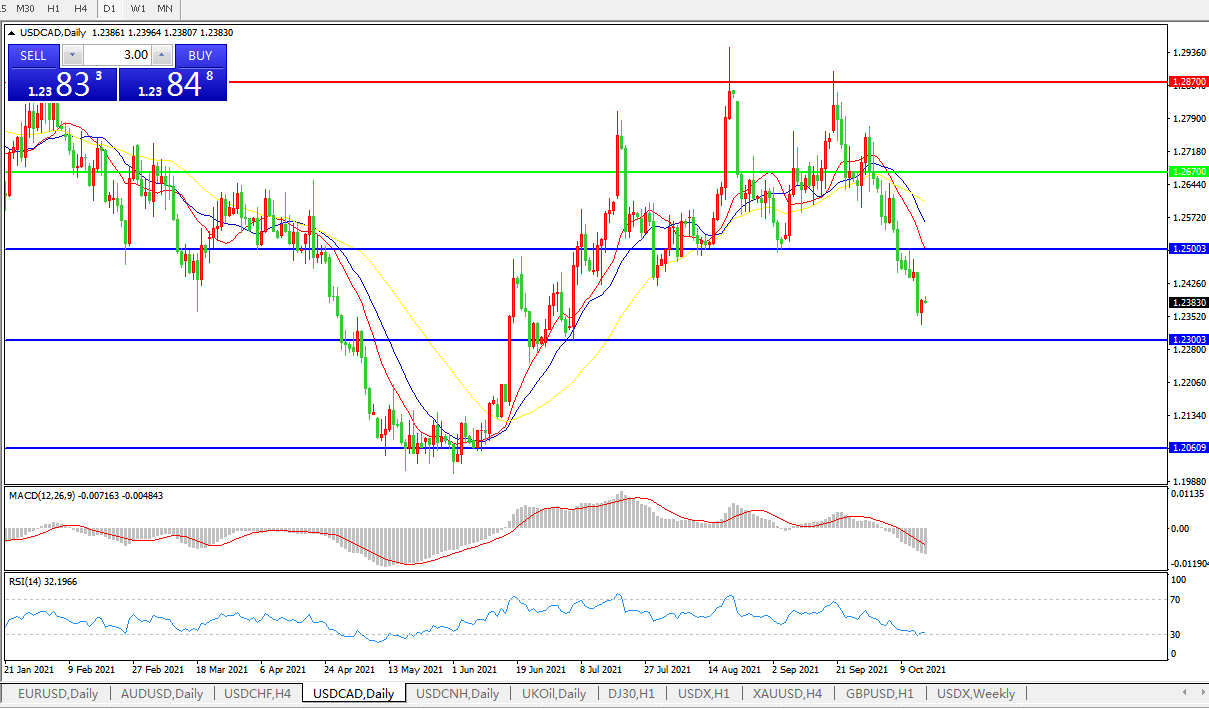
Task: Select the W1 timeframe button
Action: point(138,9)
